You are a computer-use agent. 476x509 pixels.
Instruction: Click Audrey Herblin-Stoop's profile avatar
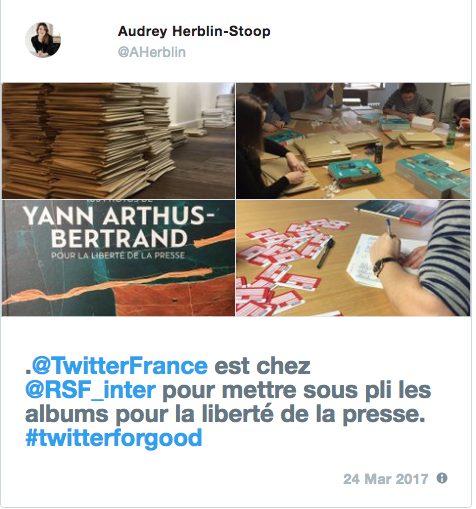(43, 40)
